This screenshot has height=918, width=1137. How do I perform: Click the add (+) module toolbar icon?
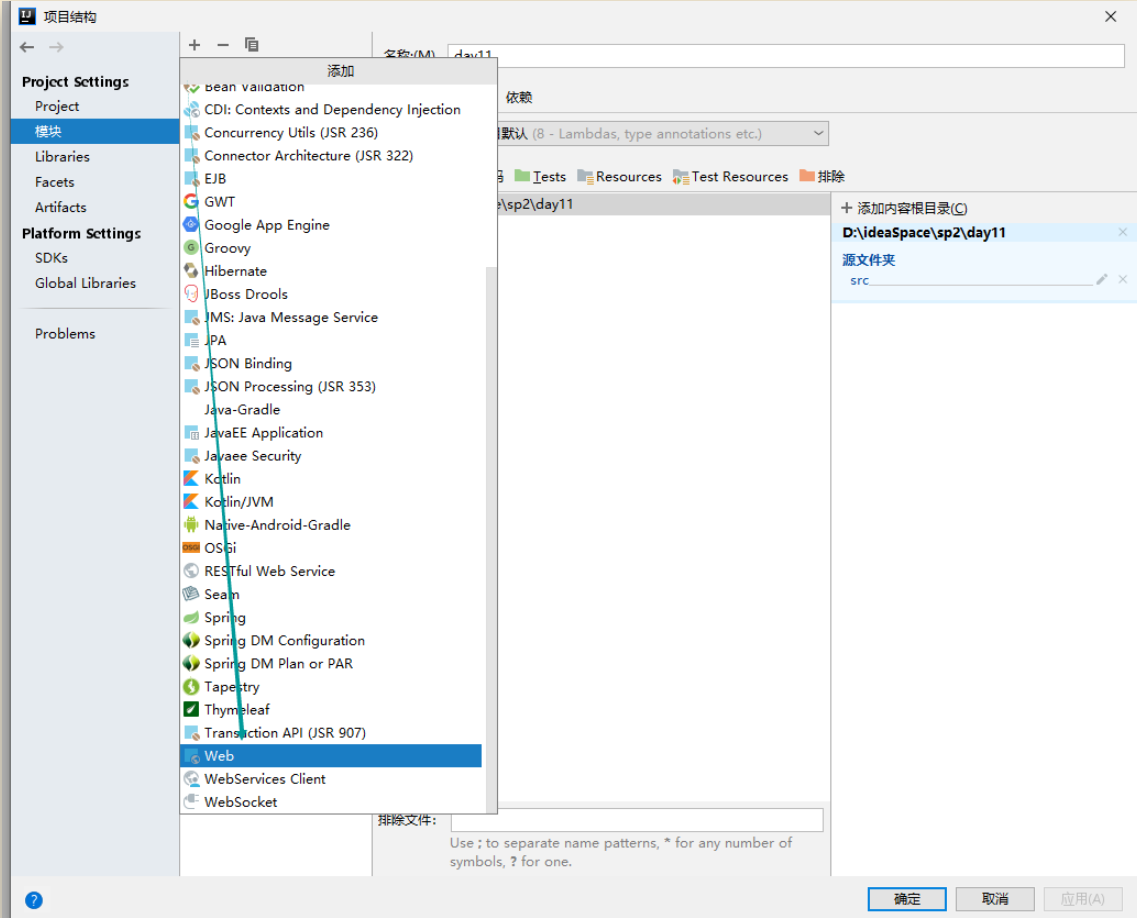pos(194,45)
